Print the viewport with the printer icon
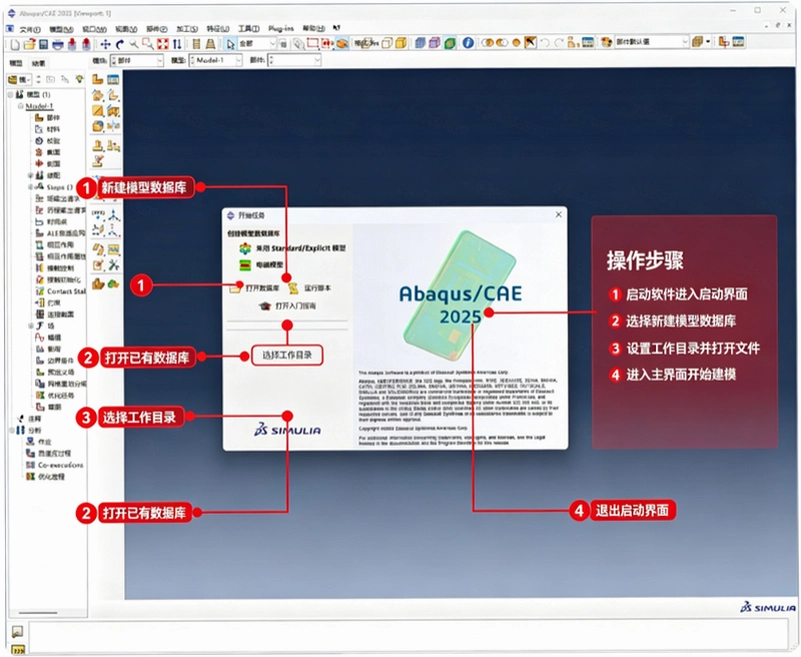The width and height of the screenshot is (801, 657). pyautogui.click(x=58, y=44)
